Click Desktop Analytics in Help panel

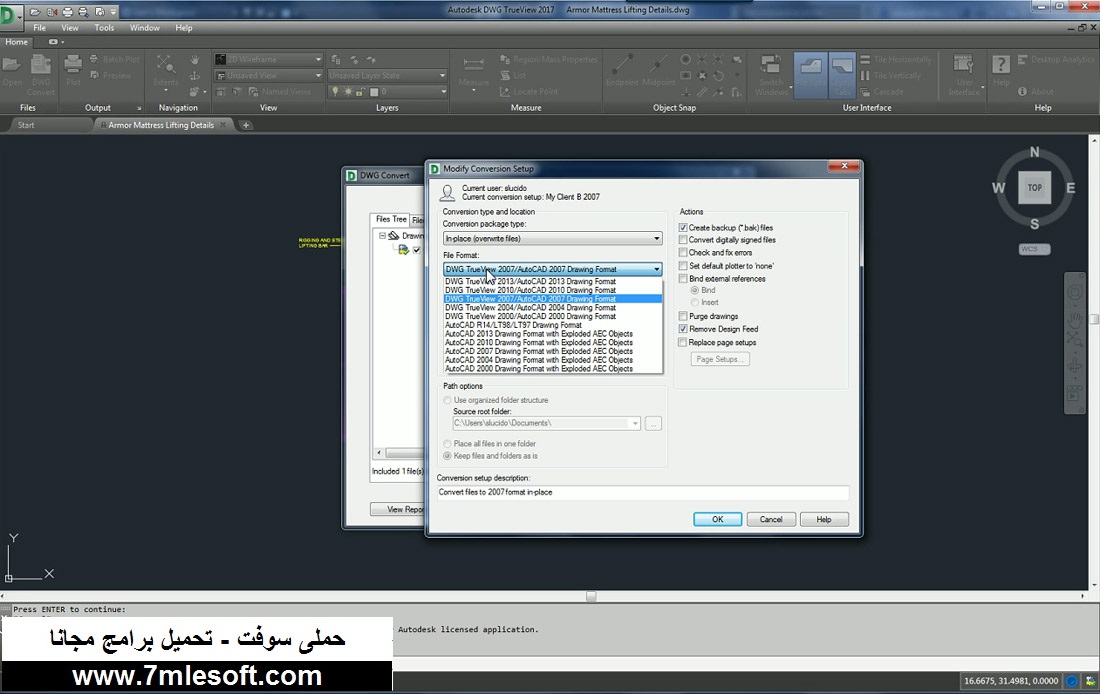click(x=1056, y=60)
